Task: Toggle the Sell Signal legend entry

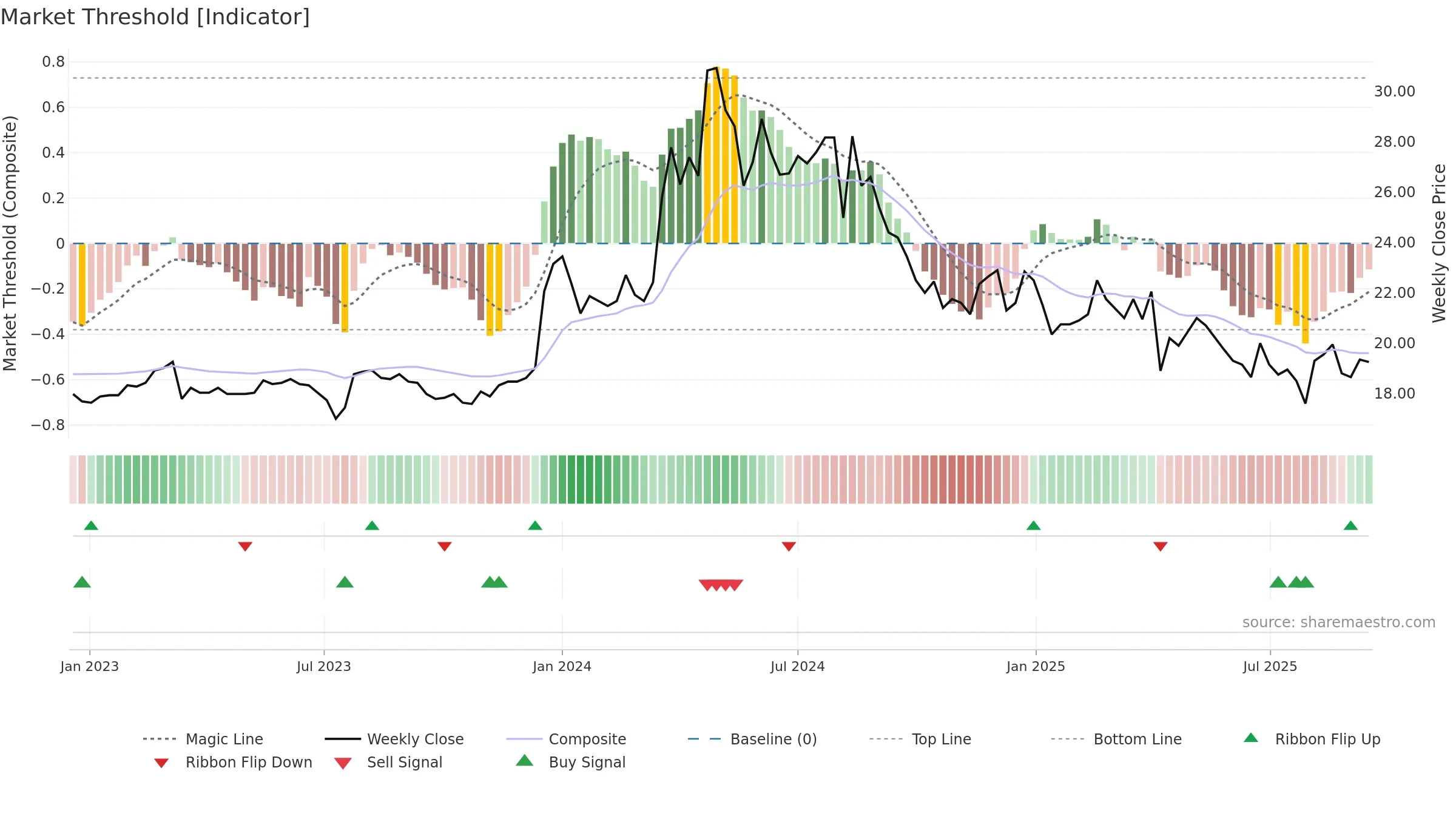Action: [388, 762]
